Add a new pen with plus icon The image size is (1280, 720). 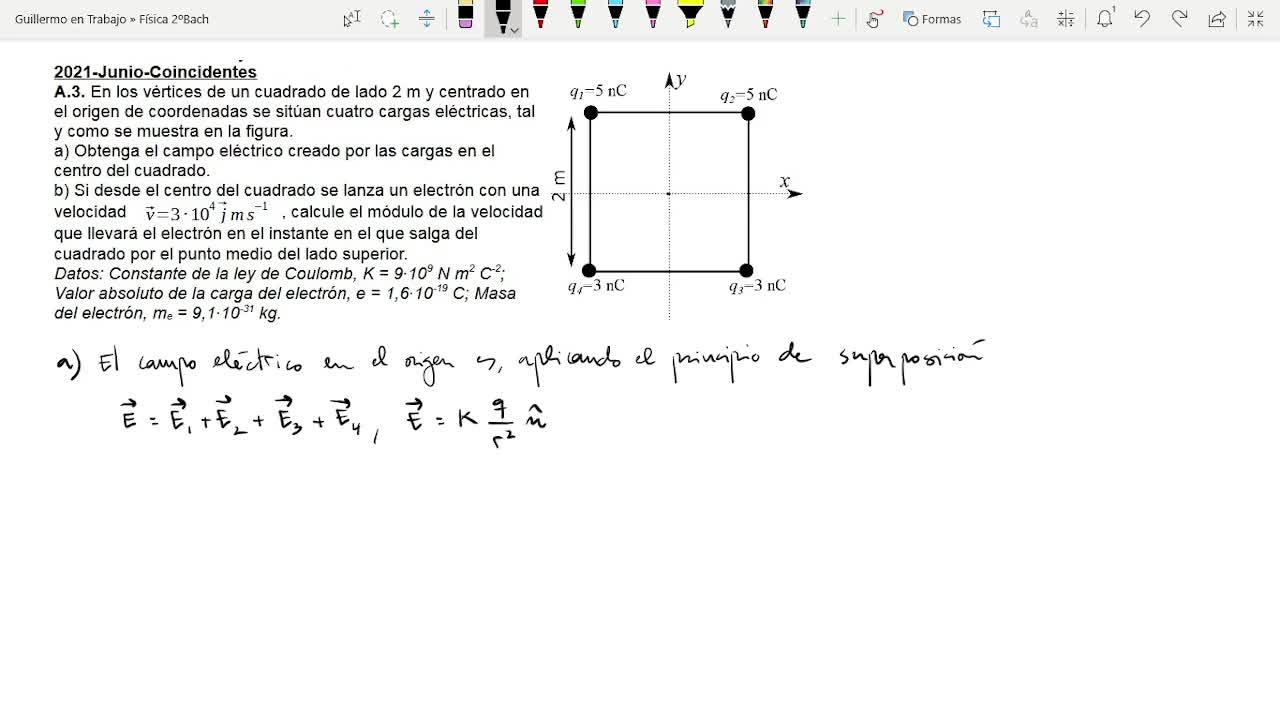[838, 19]
